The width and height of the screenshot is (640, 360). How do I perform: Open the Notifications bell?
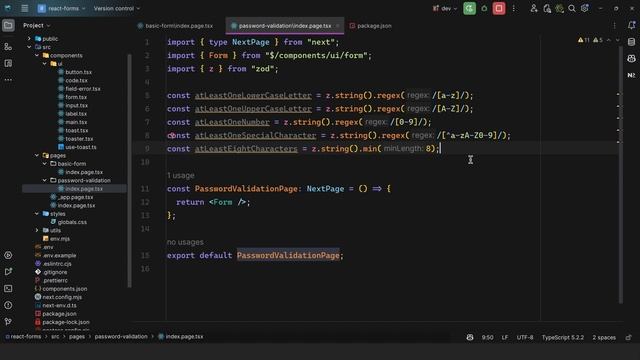(631, 25)
